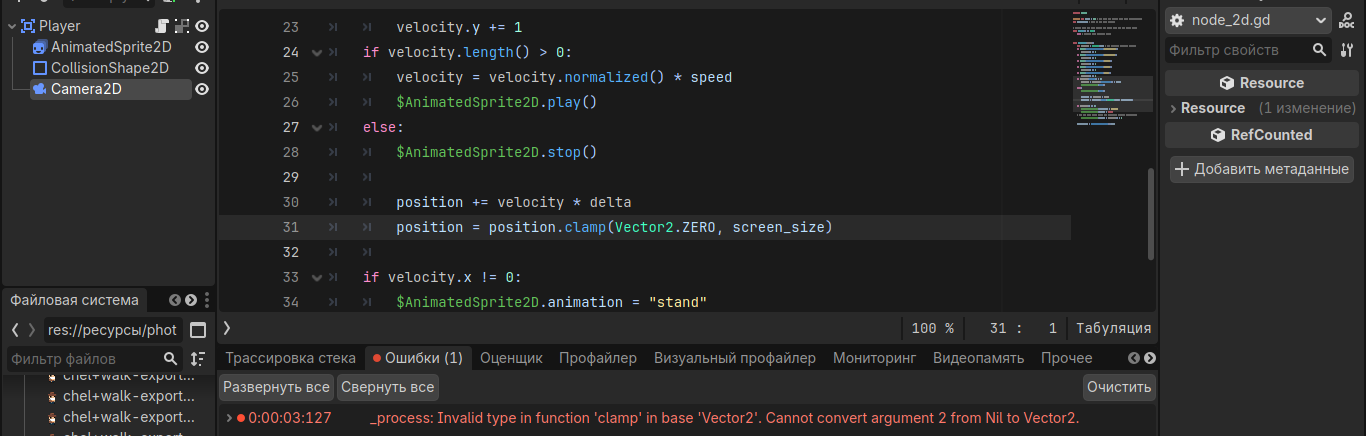This screenshot has width=1366, height=436.
Task: Toggle visibility of AnimatedSprite2D node
Action: (202, 47)
